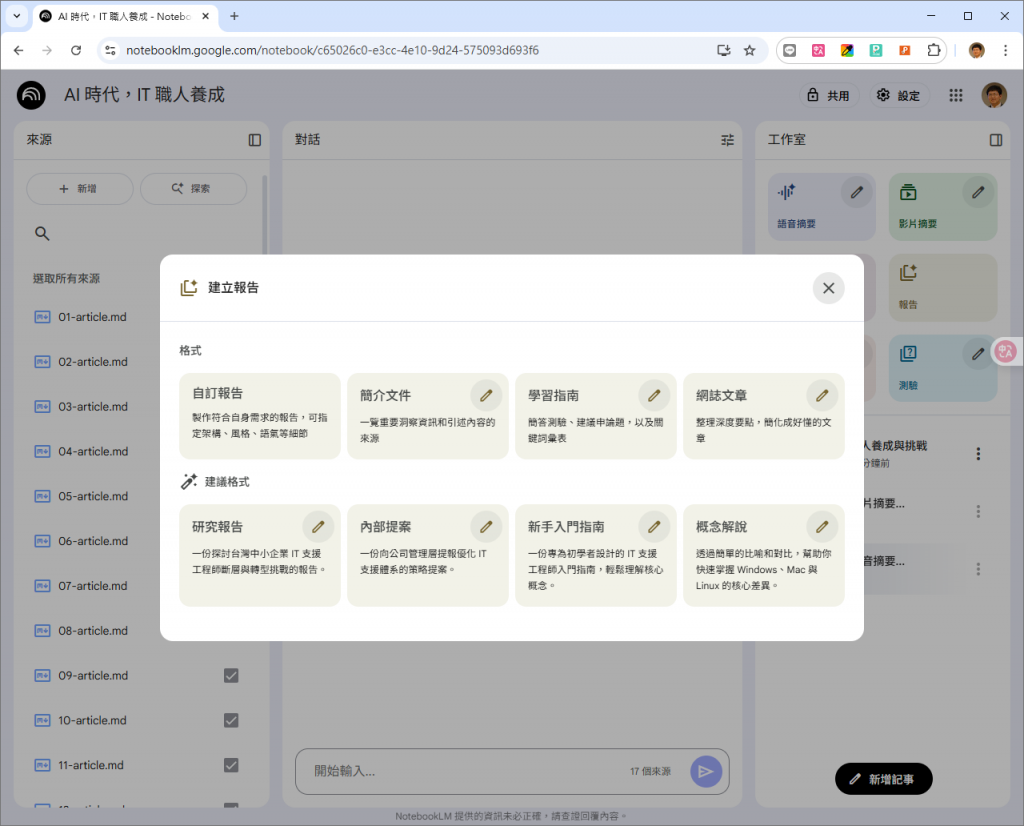
Task: Open source 05-article.md
Action: pos(93,496)
